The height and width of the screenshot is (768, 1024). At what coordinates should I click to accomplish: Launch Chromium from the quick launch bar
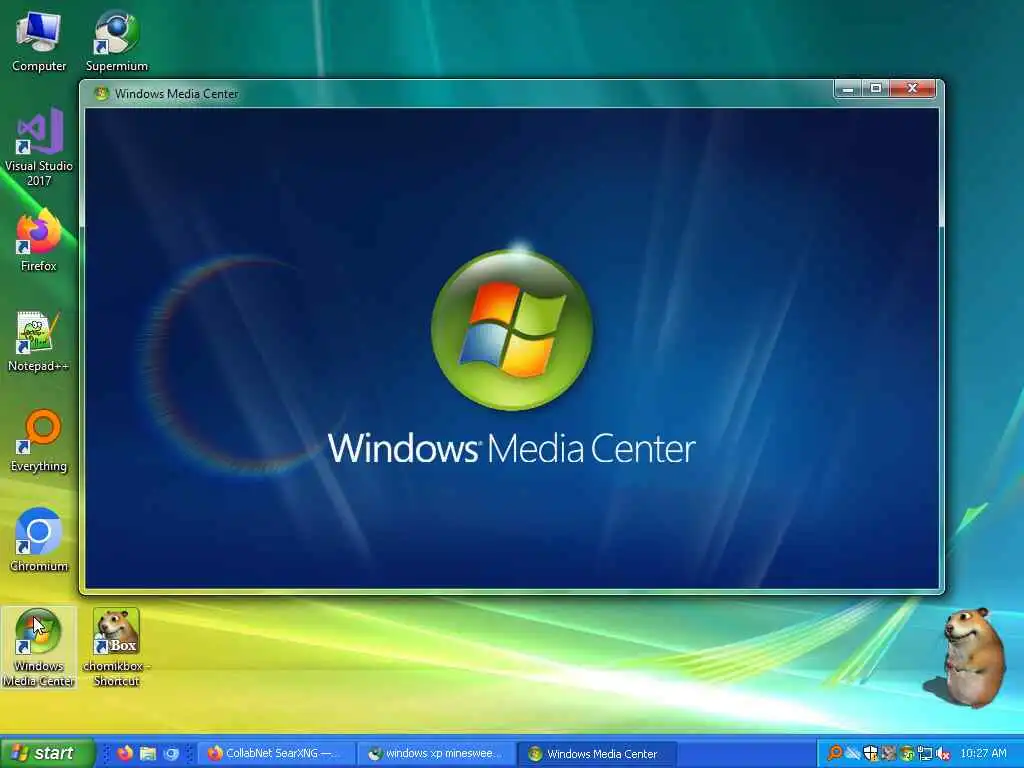click(x=171, y=753)
